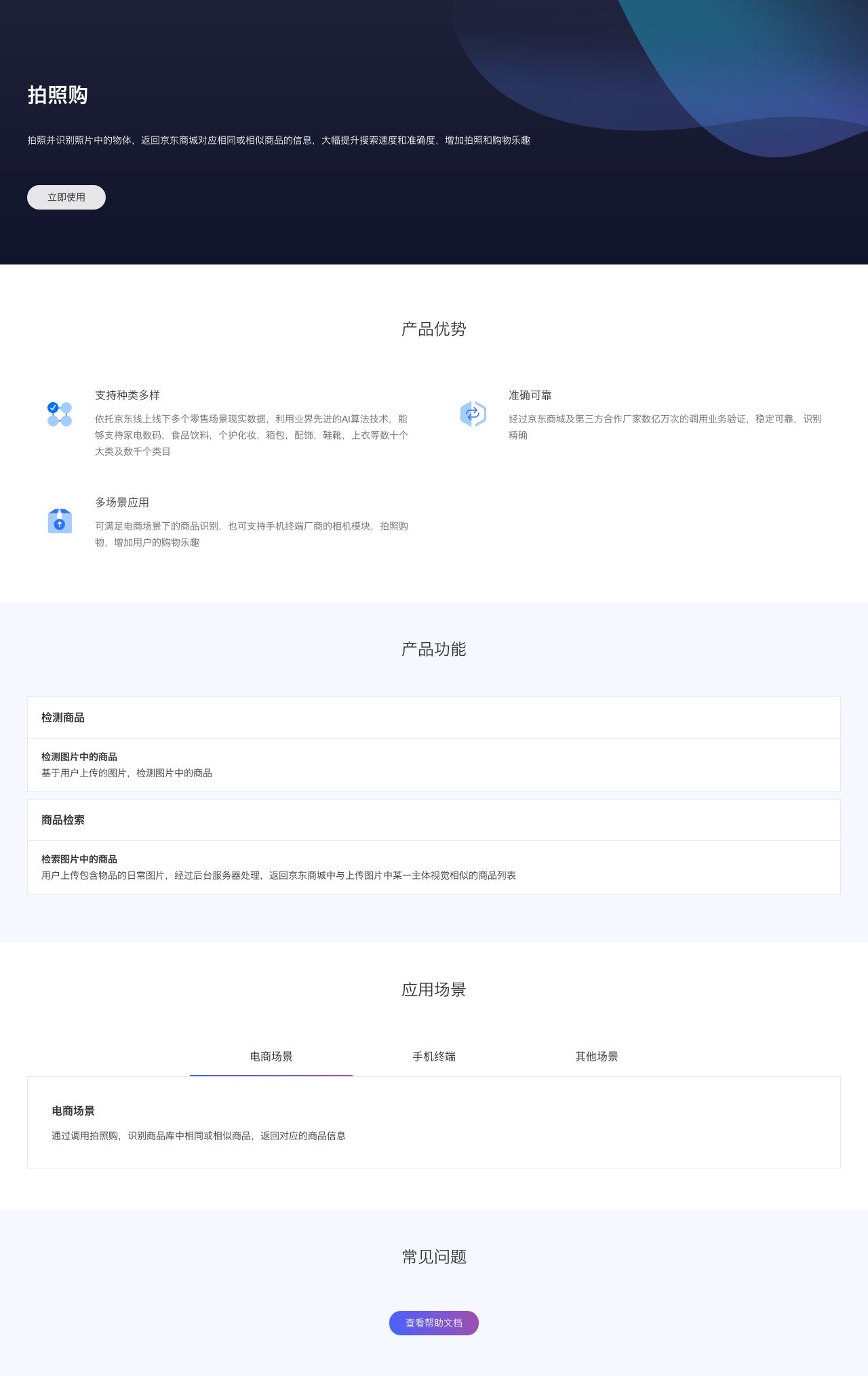Click the 立即使用 button
This screenshot has width=868, height=1376.
66,197
